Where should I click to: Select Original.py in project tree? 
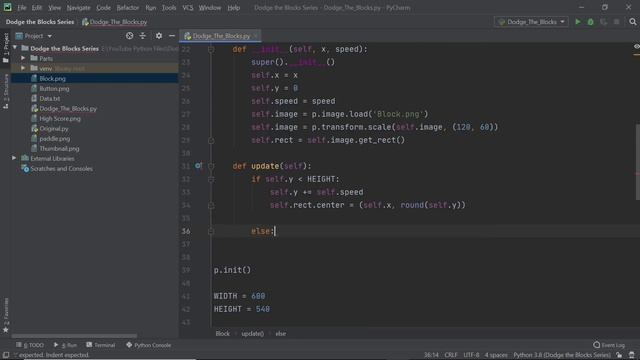(x=53, y=129)
